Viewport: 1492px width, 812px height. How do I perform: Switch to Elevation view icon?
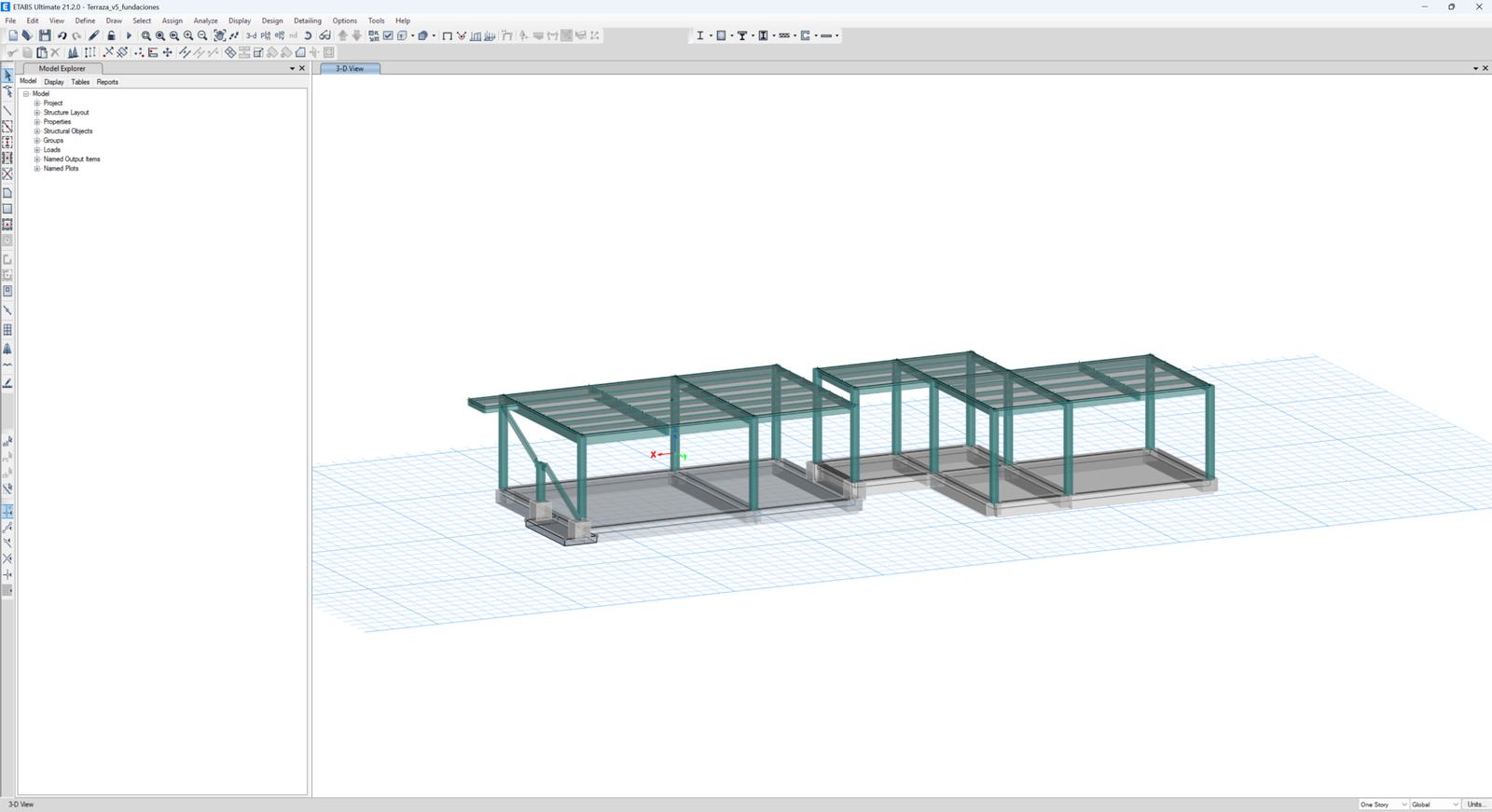(280, 35)
